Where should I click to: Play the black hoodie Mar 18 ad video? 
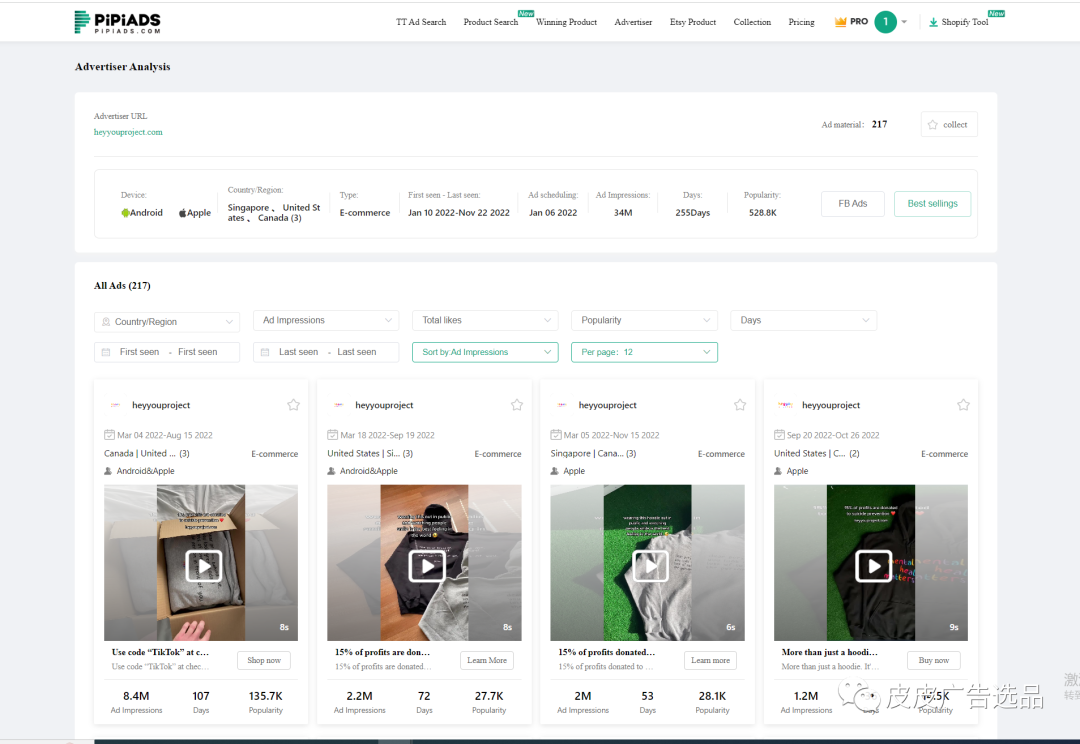coord(427,566)
